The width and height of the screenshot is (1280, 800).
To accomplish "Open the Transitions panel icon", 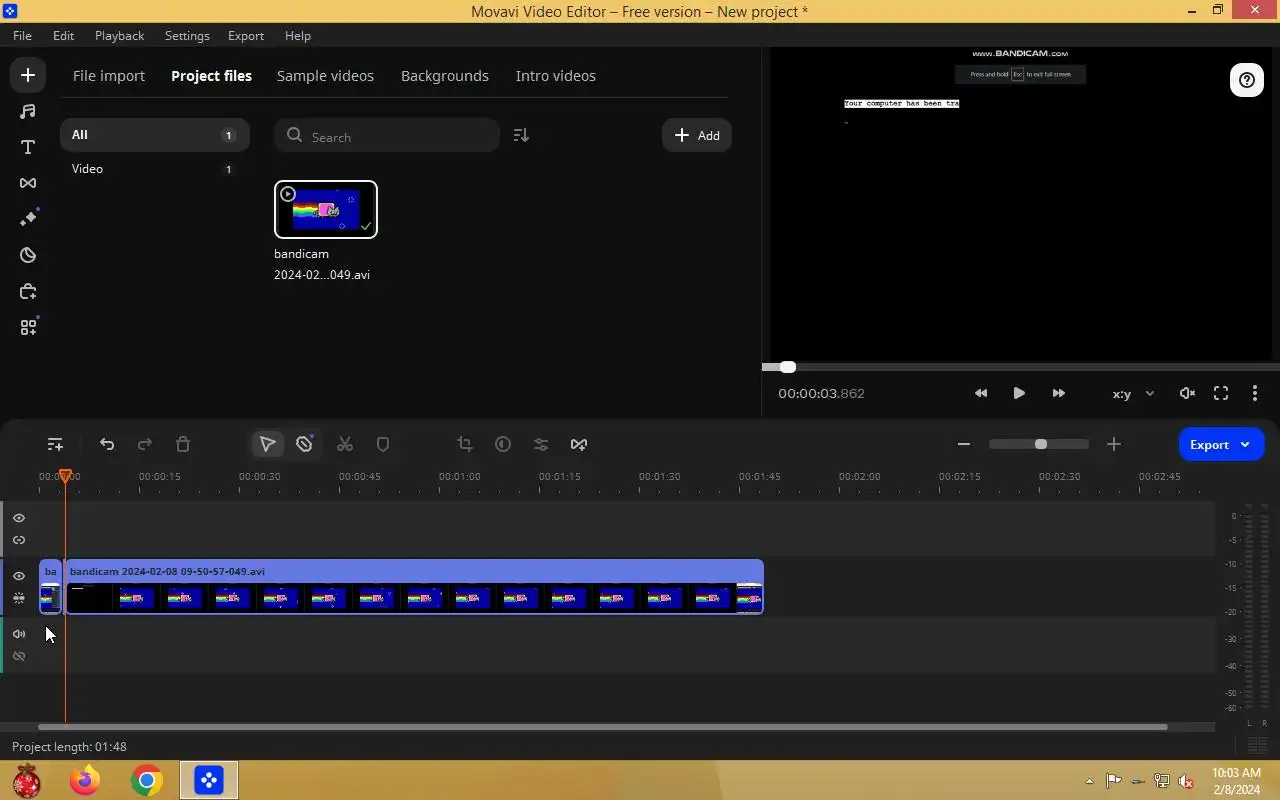I will 28,183.
